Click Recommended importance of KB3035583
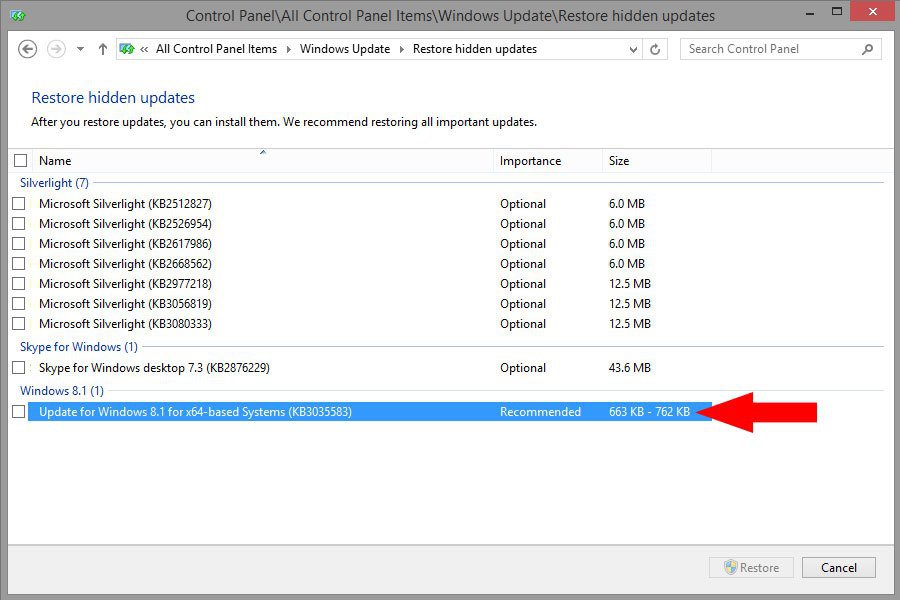 coord(540,412)
